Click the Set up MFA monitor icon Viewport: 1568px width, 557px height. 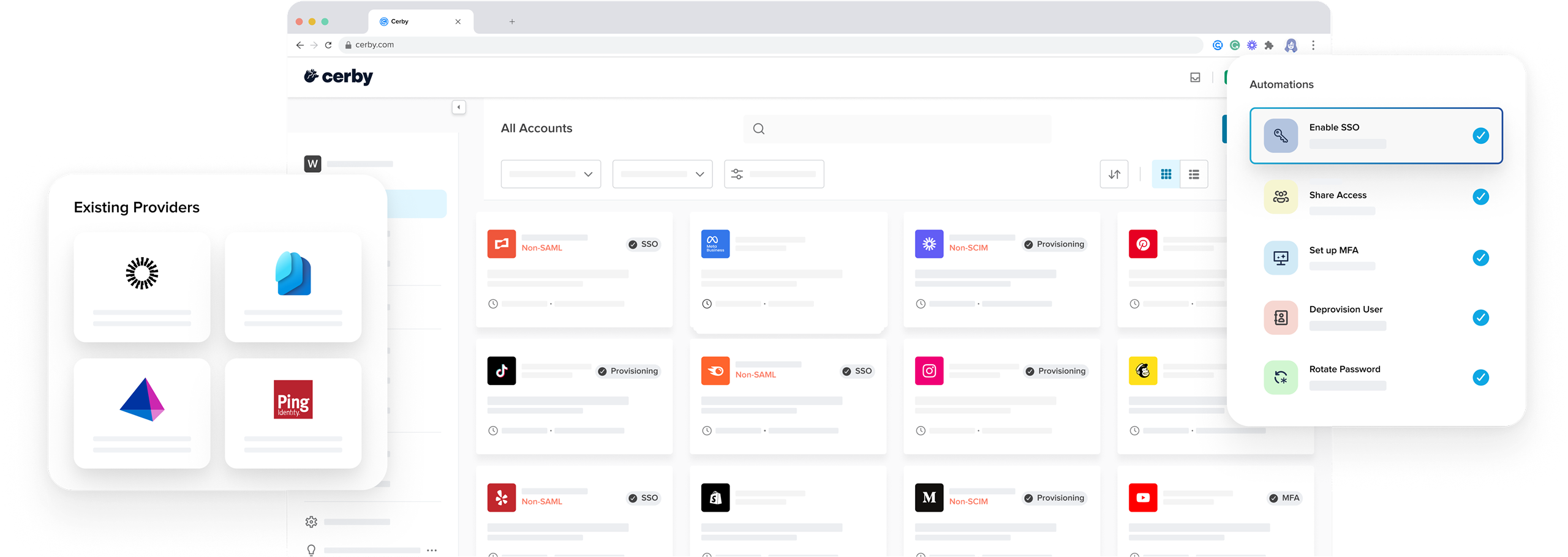(1281, 258)
